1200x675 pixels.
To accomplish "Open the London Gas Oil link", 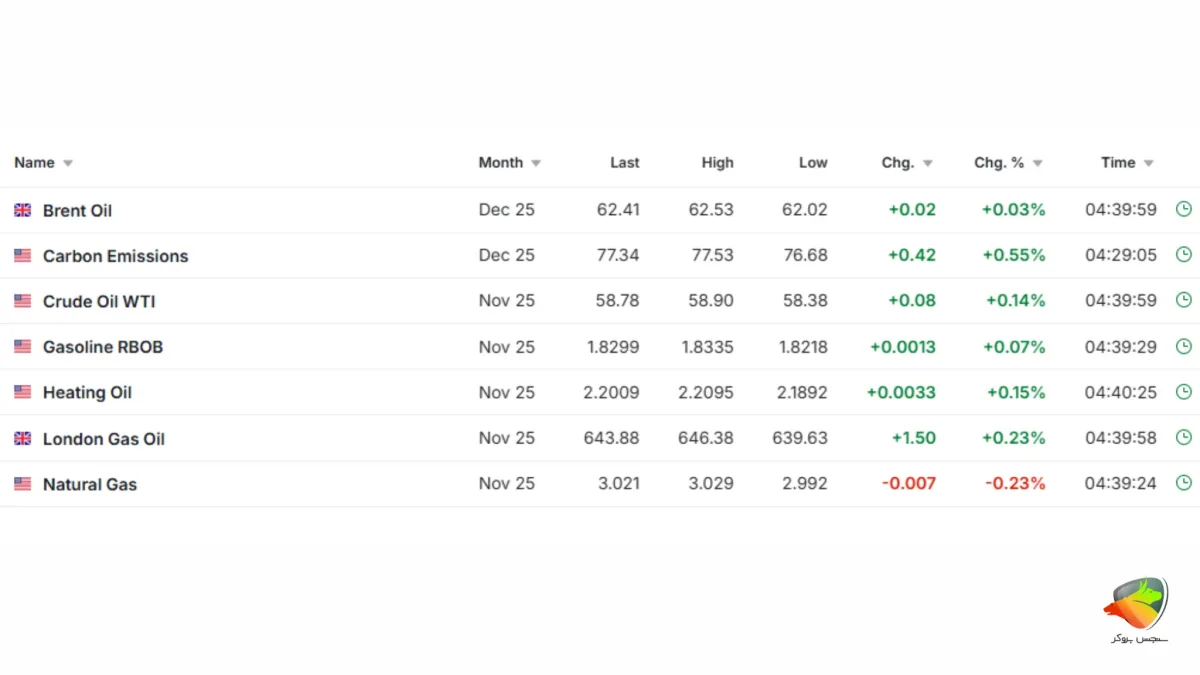I will pos(104,438).
